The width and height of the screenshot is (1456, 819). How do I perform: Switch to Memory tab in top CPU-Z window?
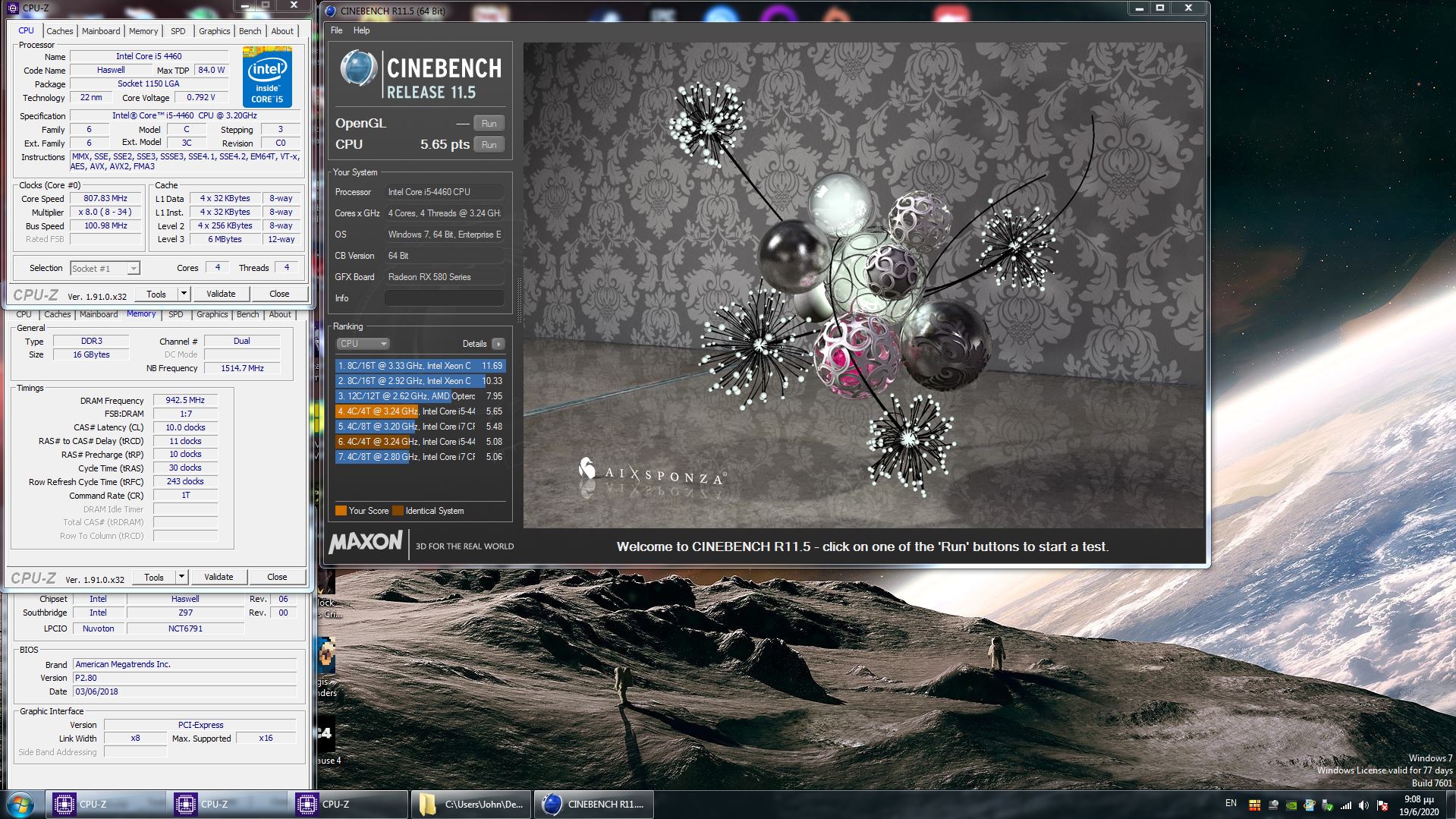(x=143, y=31)
